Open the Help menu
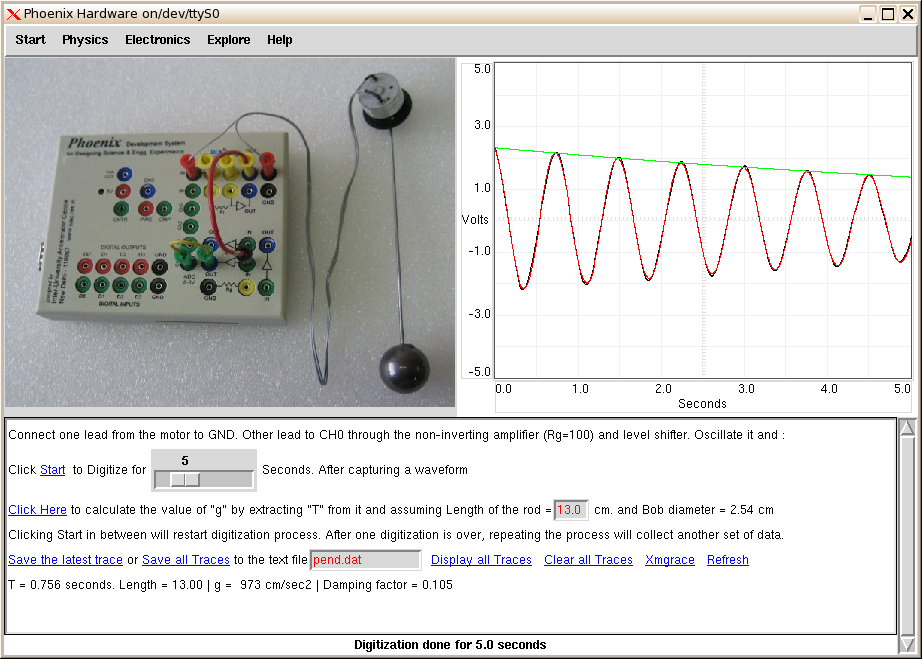Viewport: 922px width, 659px height. click(x=280, y=40)
